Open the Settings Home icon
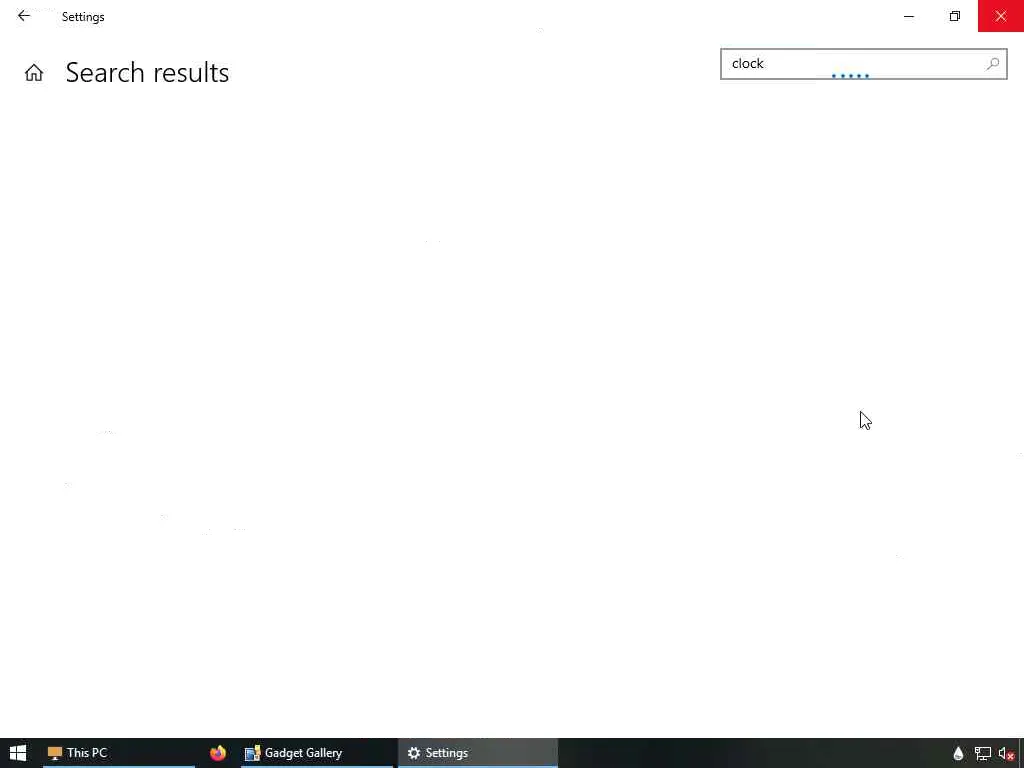Viewport: 1024px width, 768px height. [x=34, y=72]
